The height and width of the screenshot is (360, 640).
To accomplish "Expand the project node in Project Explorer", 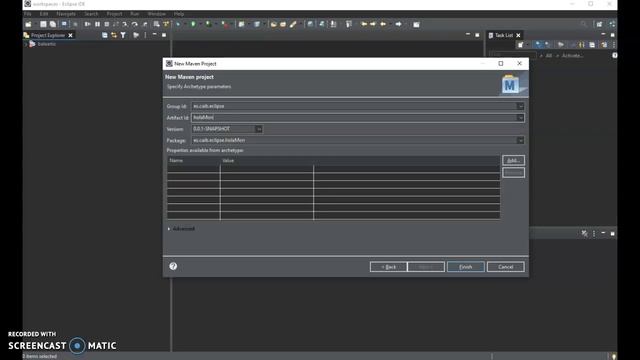I will click(x=26, y=44).
